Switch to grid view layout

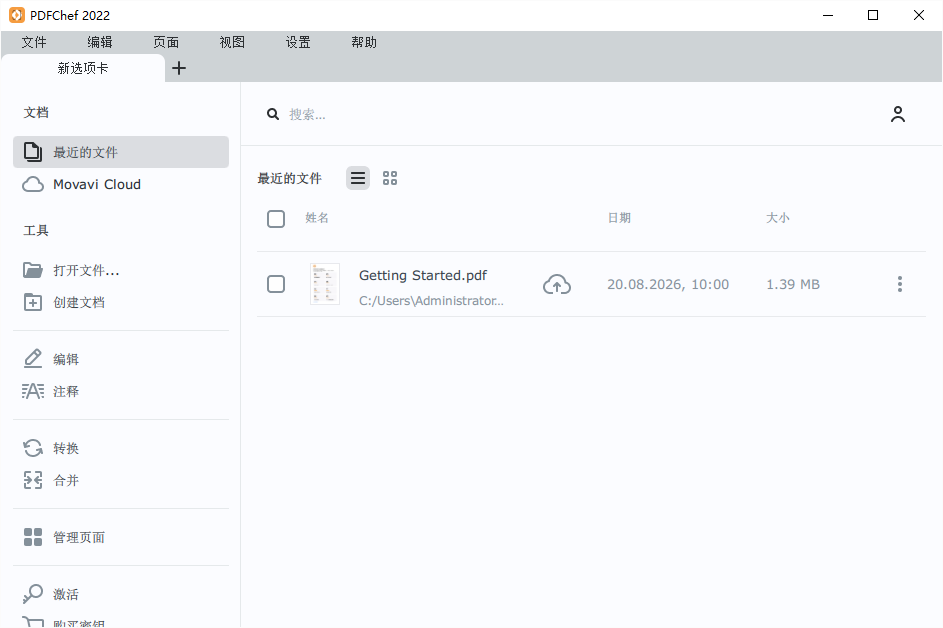coord(390,178)
